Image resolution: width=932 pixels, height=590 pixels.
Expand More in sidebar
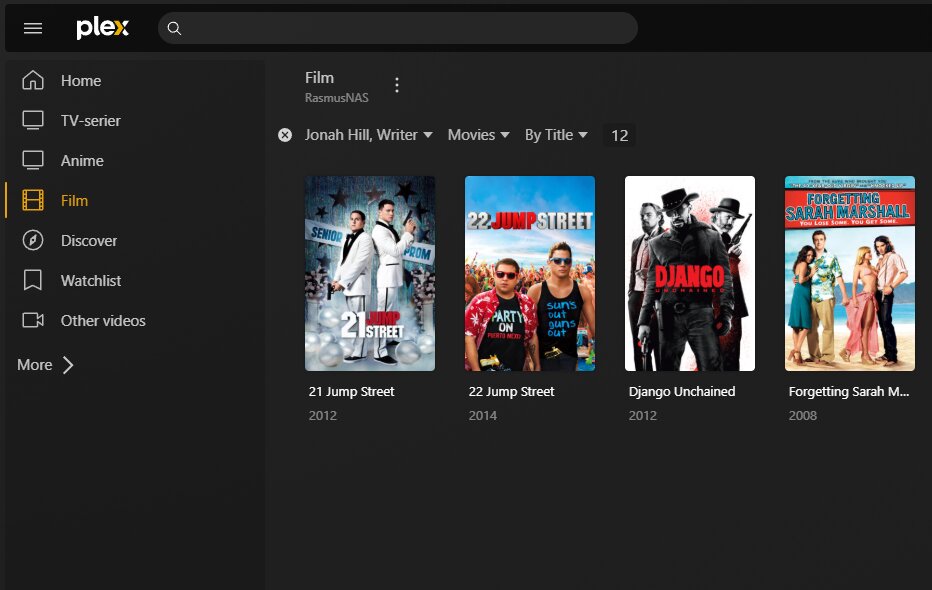[45, 365]
